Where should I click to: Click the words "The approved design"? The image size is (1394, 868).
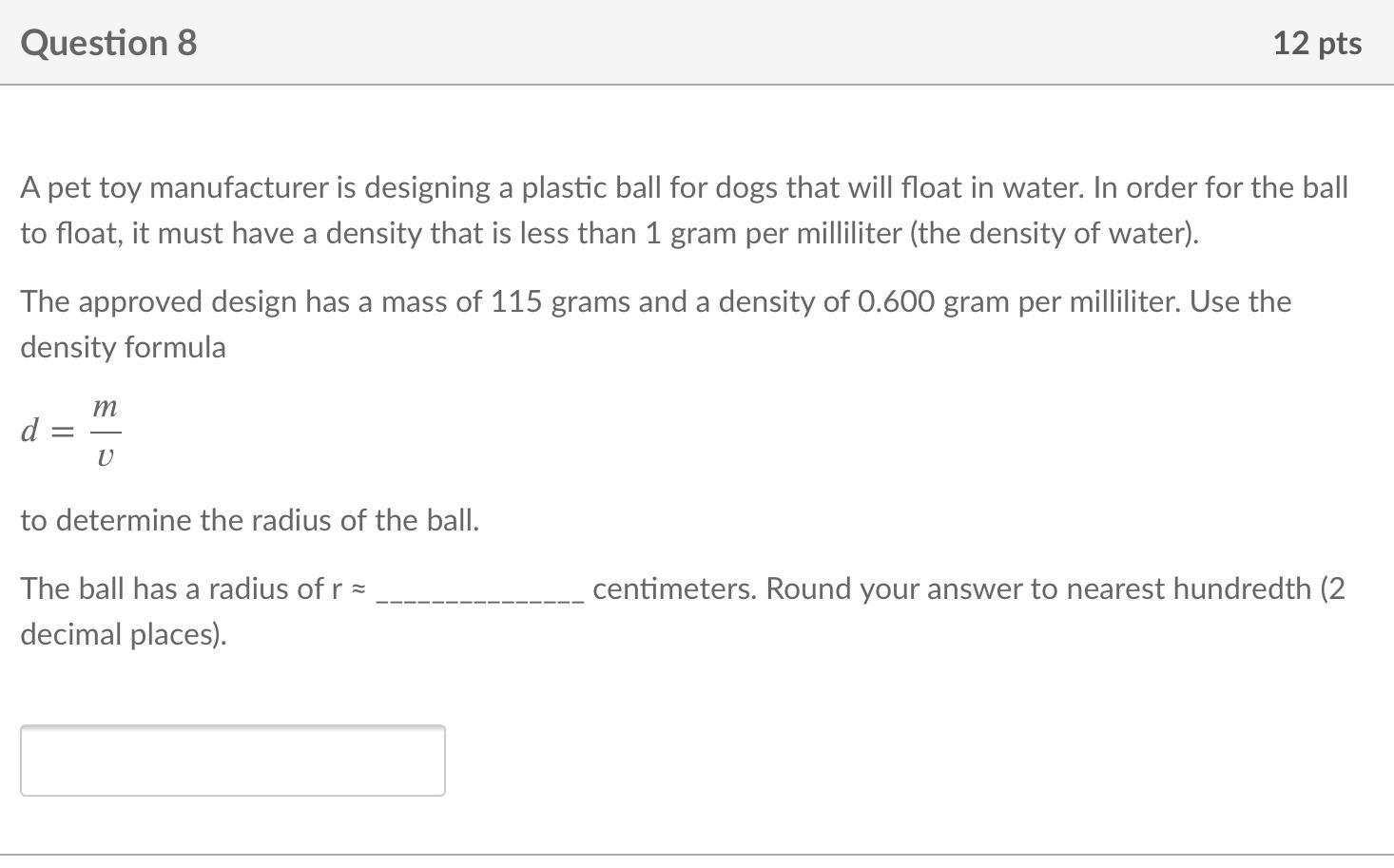coord(159,301)
